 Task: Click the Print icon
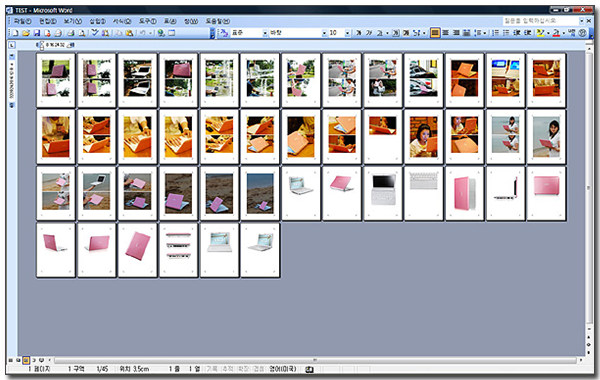click(x=70, y=33)
